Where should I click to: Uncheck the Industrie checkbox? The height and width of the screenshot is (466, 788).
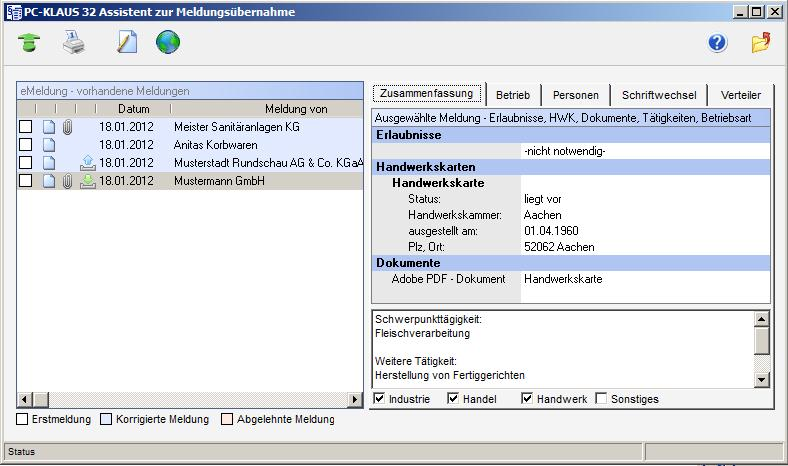point(379,399)
